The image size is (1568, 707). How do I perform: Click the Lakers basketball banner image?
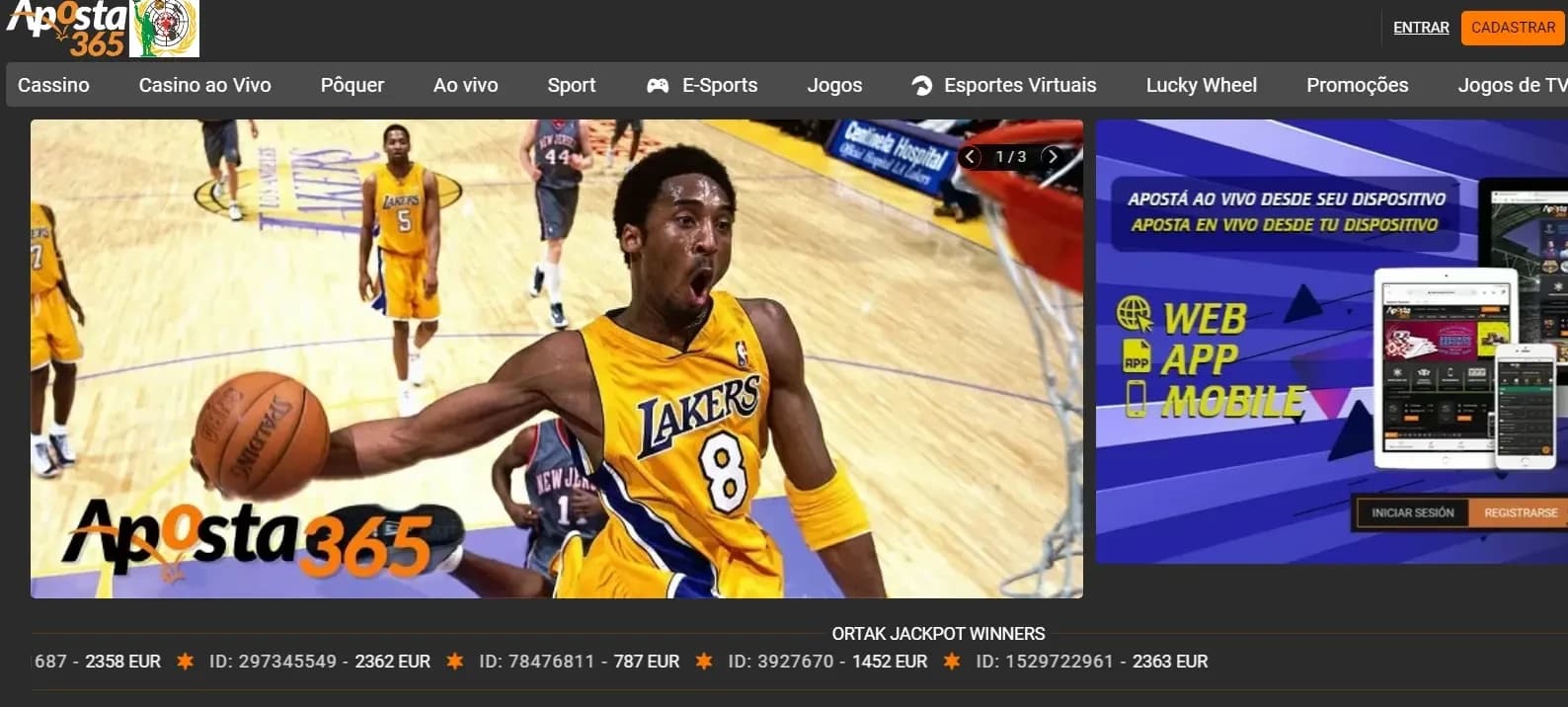pyautogui.click(x=557, y=358)
